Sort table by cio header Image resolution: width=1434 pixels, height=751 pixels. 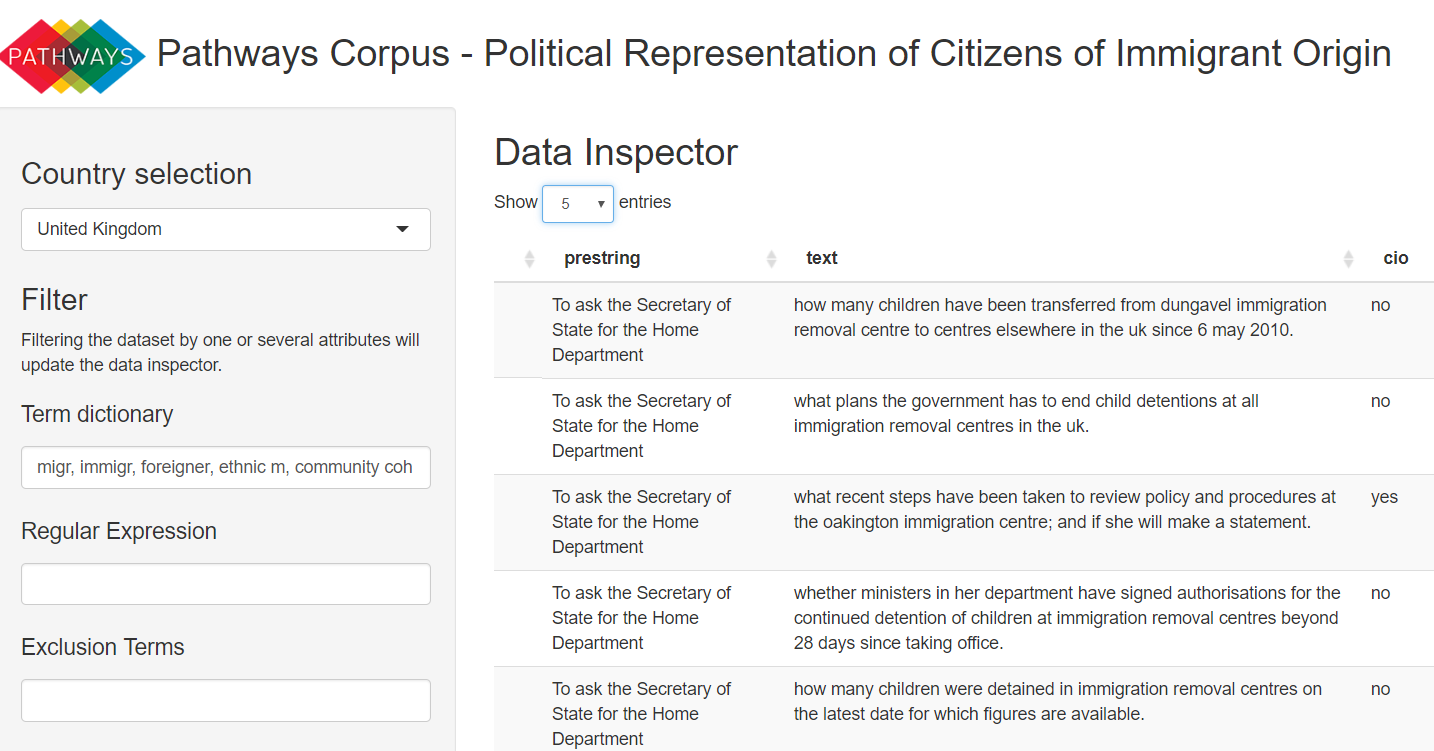tap(1396, 258)
